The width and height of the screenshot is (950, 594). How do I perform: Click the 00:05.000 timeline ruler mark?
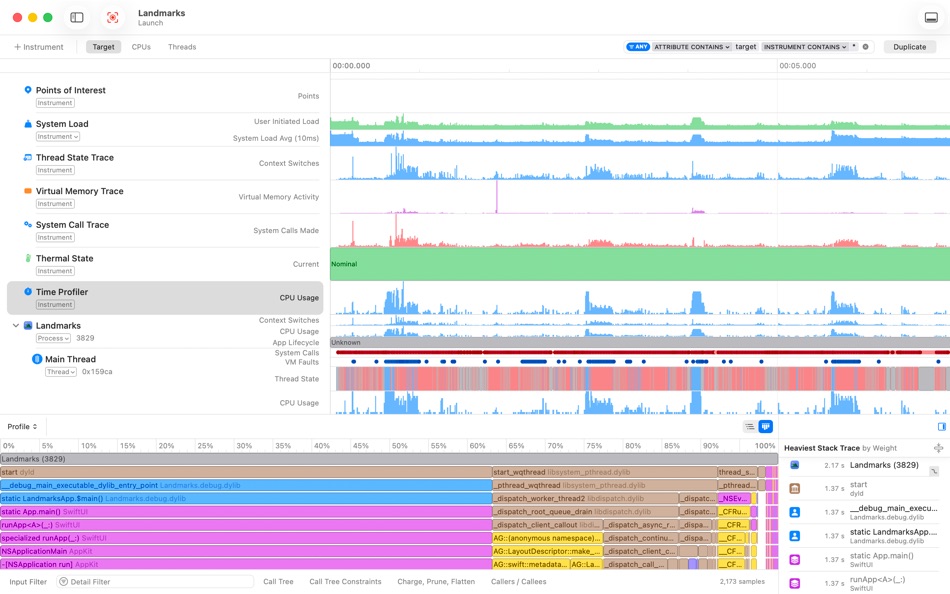click(797, 65)
